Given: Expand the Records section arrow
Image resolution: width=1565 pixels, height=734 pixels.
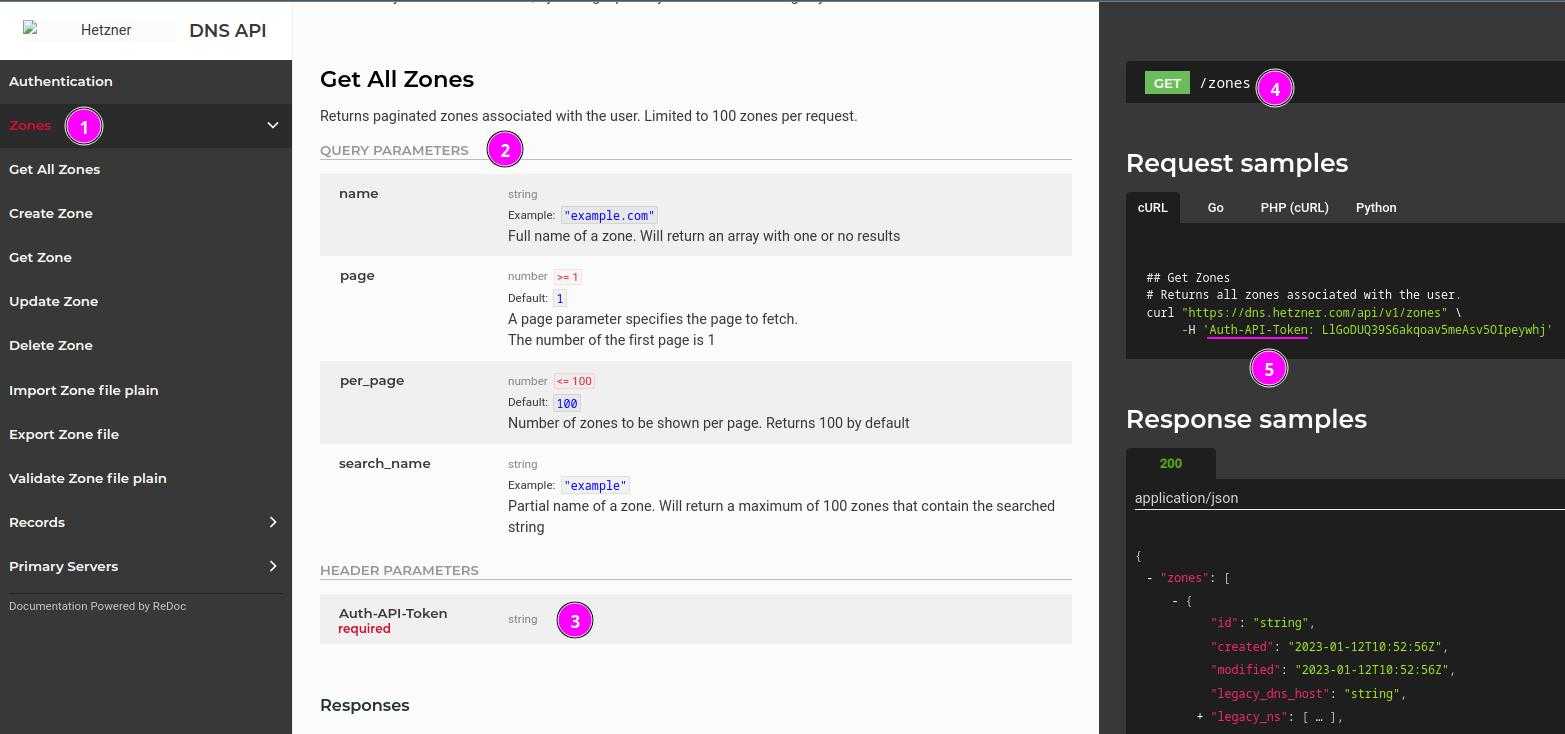Looking at the screenshot, I should click(x=272, y=522).
